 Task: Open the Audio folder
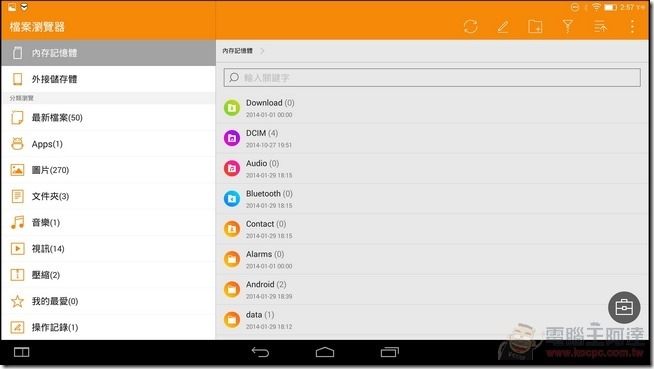432,168
